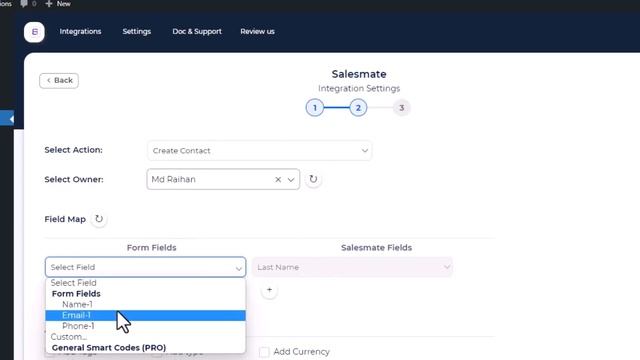Select Phone-1 from the dropdown list

145,326
